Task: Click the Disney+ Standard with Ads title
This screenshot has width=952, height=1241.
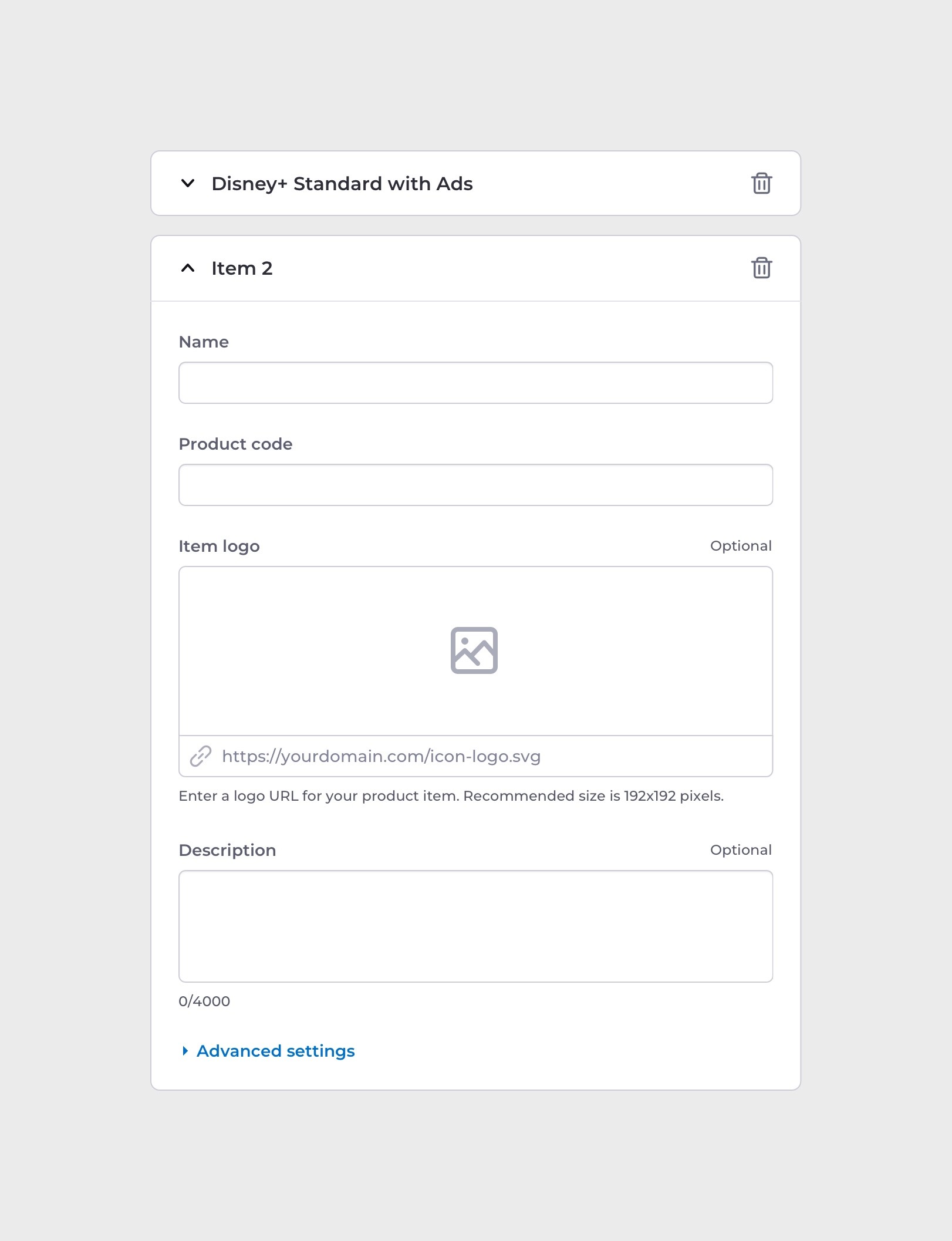Action: tap(342, 184)
